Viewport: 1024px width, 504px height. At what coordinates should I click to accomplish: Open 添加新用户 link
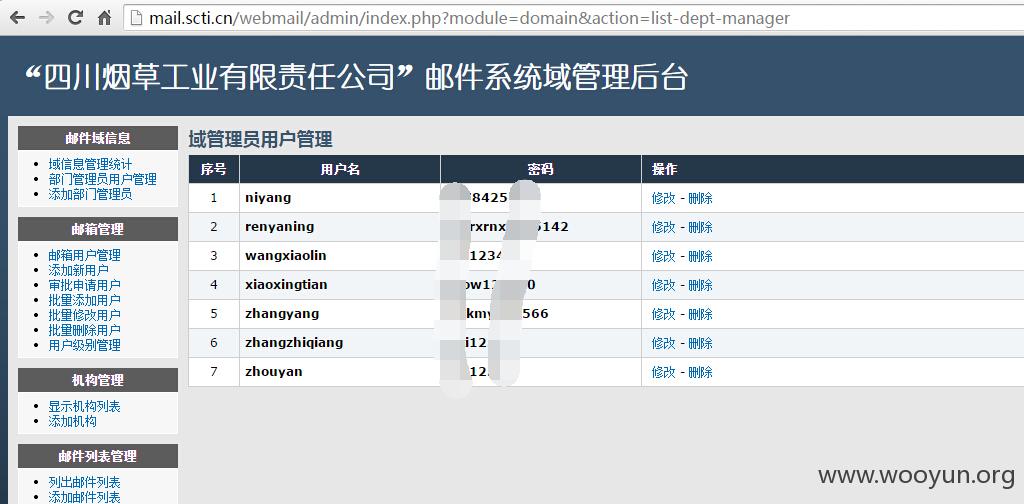tap(78, 270)
